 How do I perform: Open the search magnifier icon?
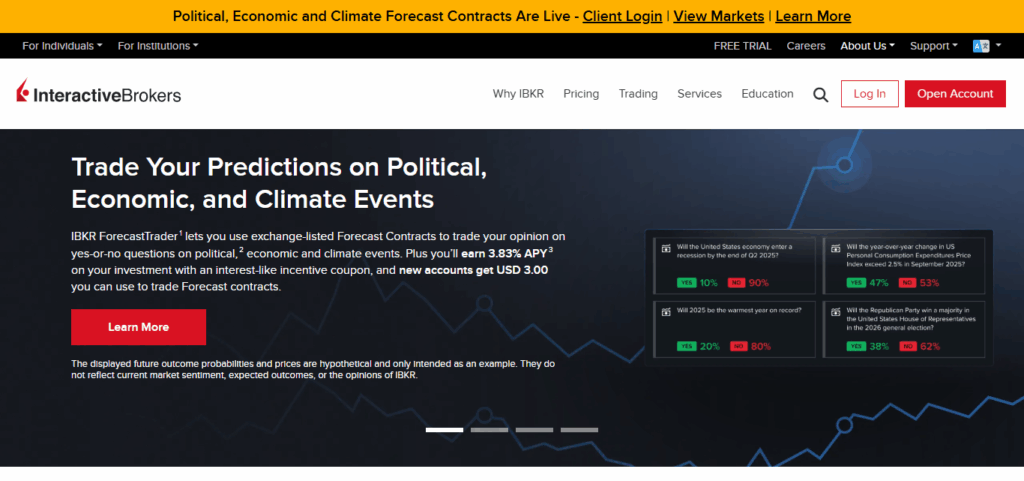[820, 95]
